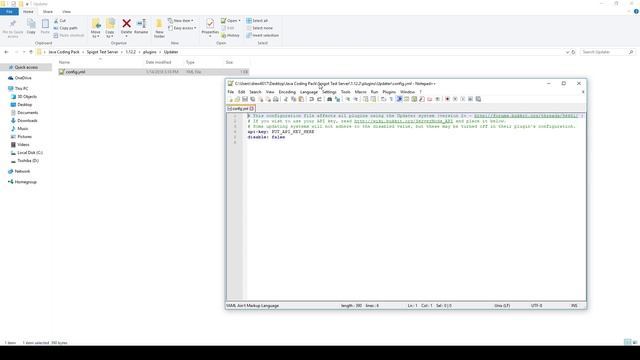Open the Notepad++ File menu

pos(231,92)
